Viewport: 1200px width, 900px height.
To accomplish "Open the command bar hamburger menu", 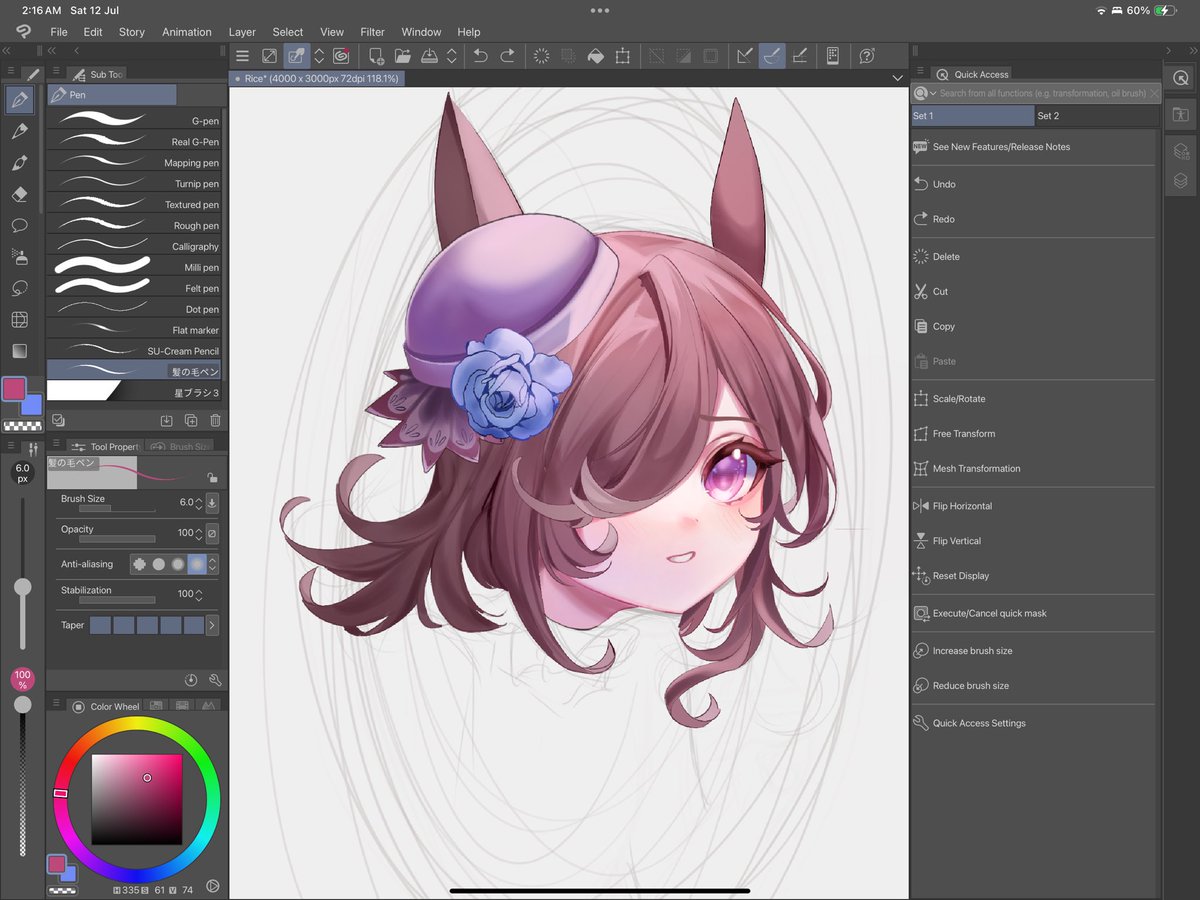I will [242, 56].
